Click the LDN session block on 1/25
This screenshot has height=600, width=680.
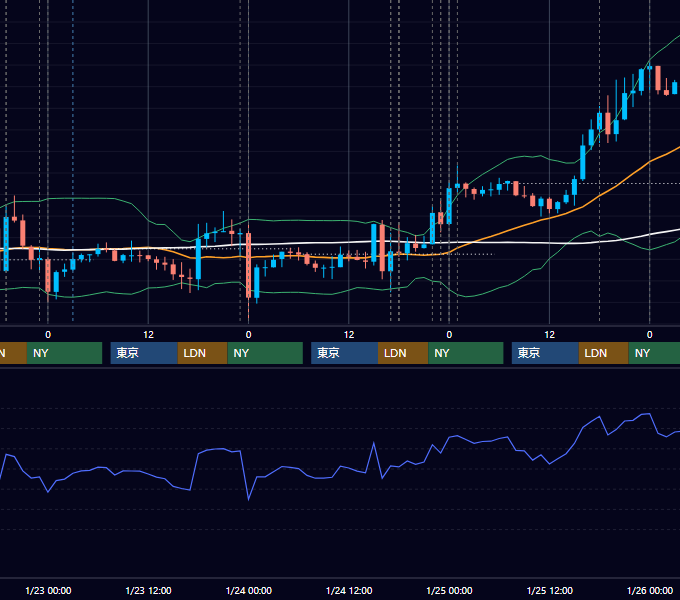point(604,353)
